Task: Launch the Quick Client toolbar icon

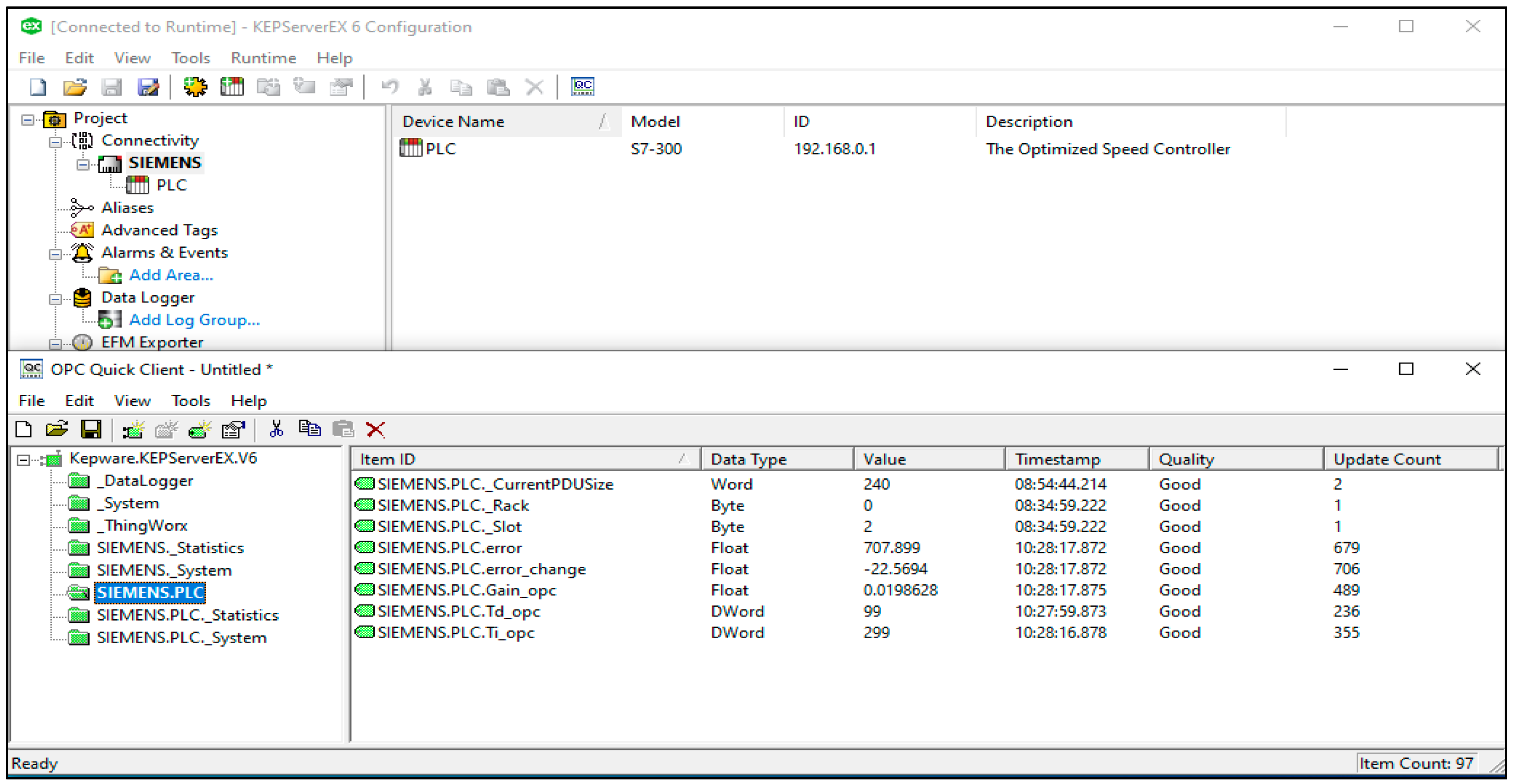Action: [x=582, y=87]
